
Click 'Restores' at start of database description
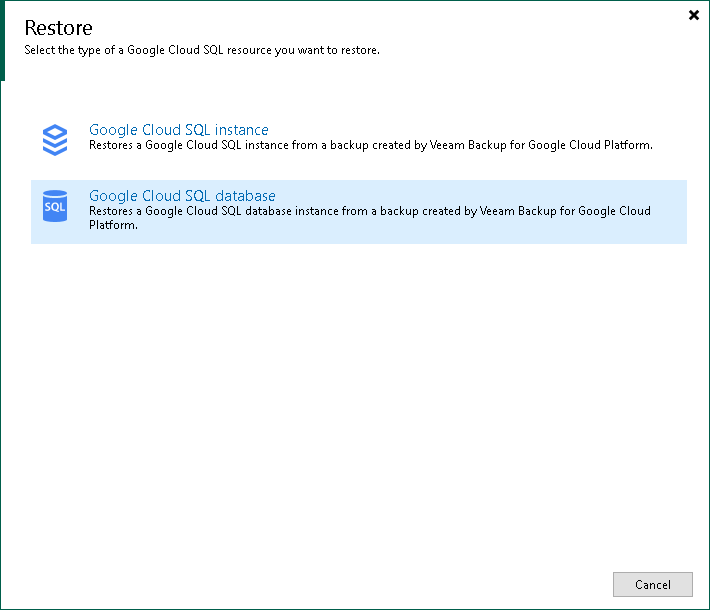click(x=111, y=211)
